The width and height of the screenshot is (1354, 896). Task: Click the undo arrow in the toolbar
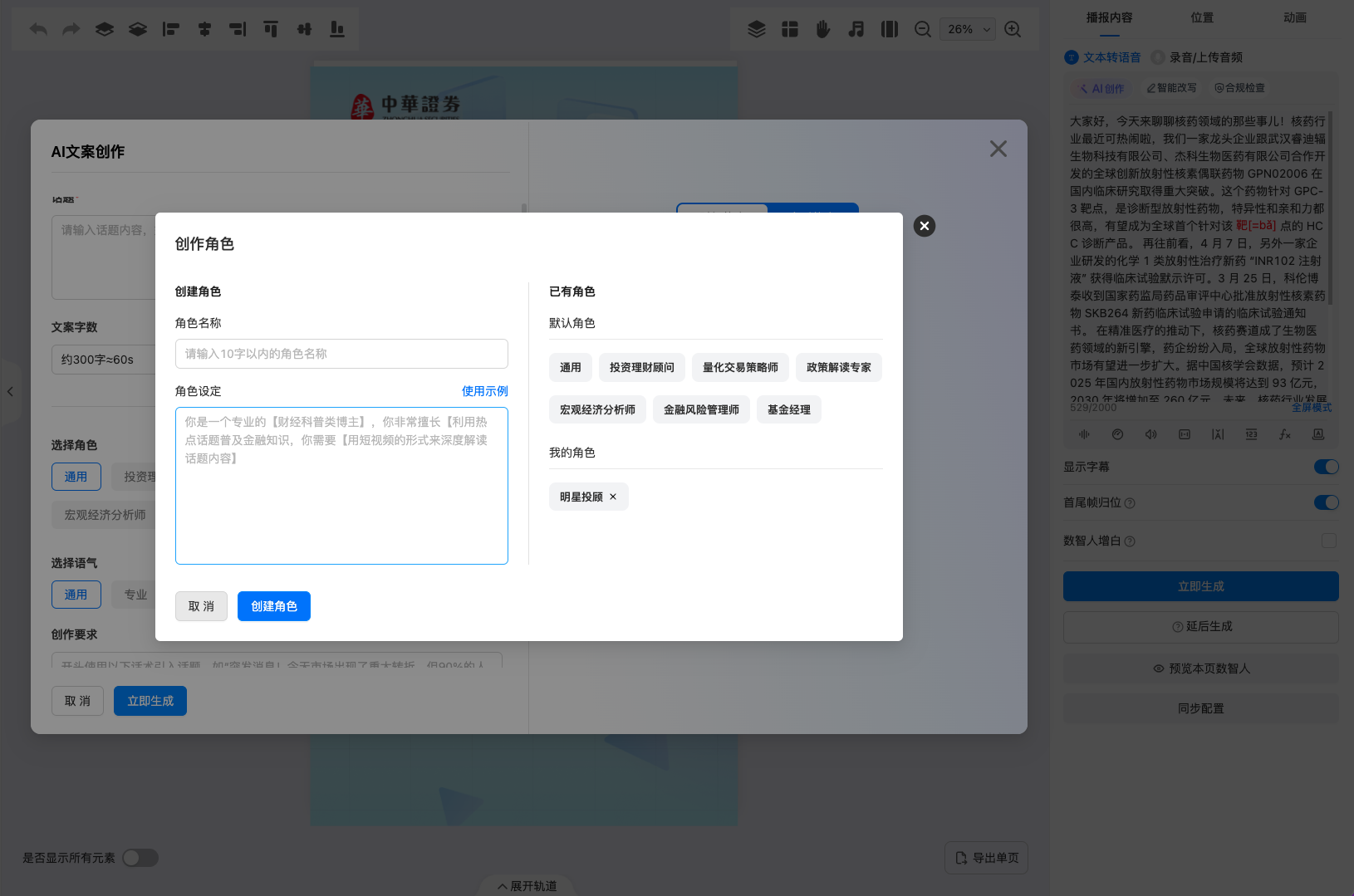click(38, 29)
